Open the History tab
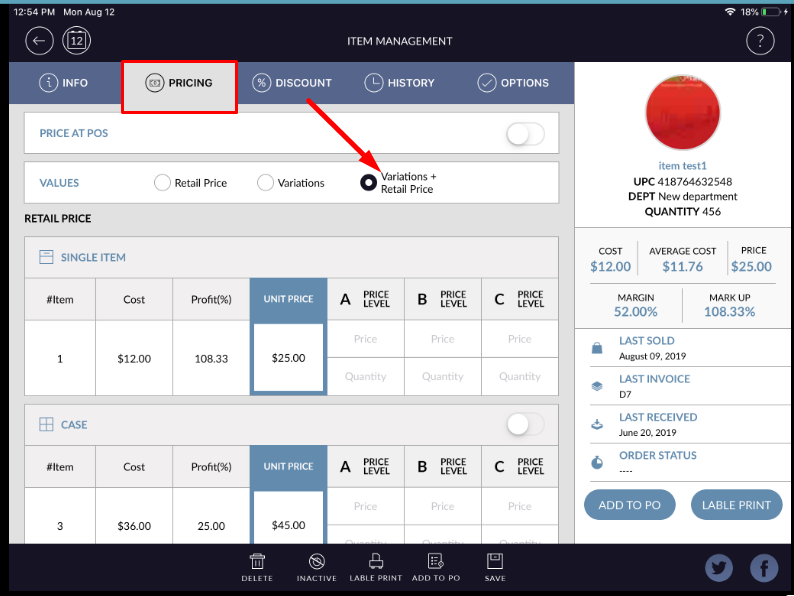The image size is (794, 596). click(x=399, y=83)
